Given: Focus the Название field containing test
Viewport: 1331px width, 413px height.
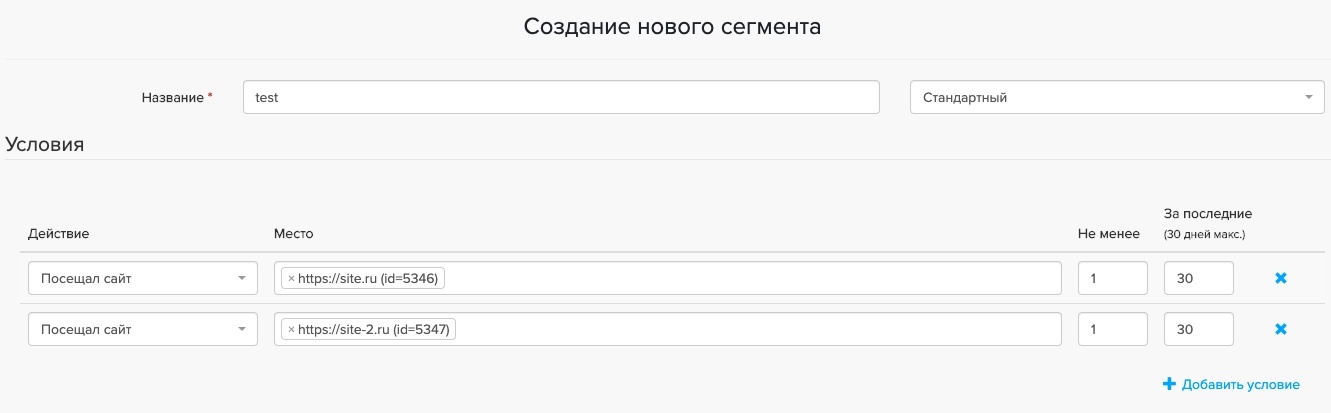Looking at the screenshot, I should 560,97.
